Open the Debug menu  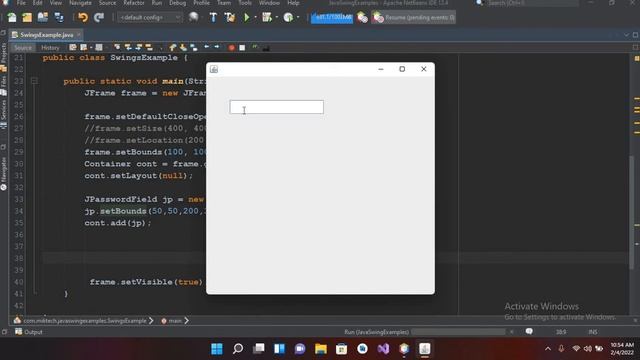point(178,3)
